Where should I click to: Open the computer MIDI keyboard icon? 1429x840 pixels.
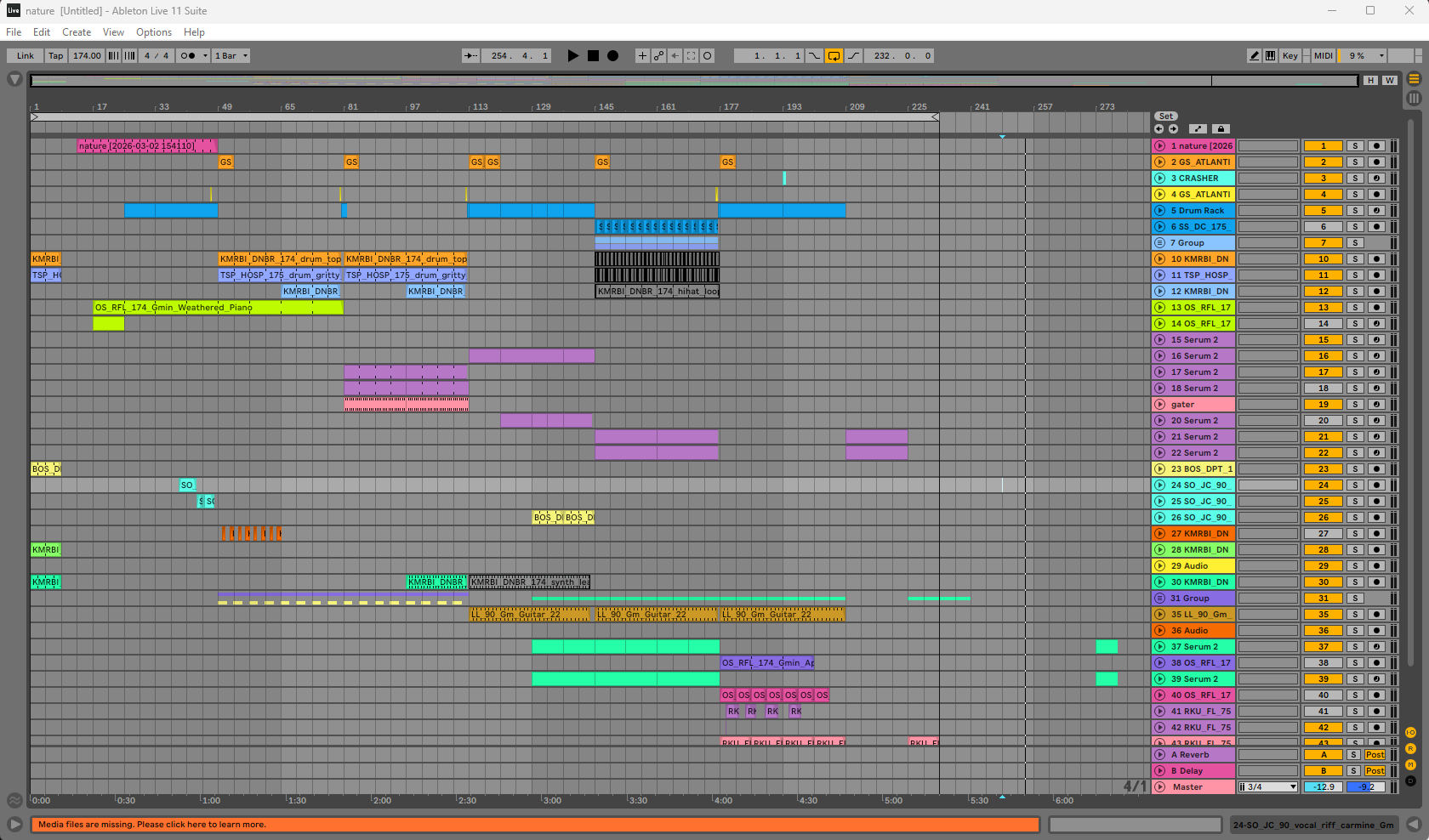[1270, 56]
